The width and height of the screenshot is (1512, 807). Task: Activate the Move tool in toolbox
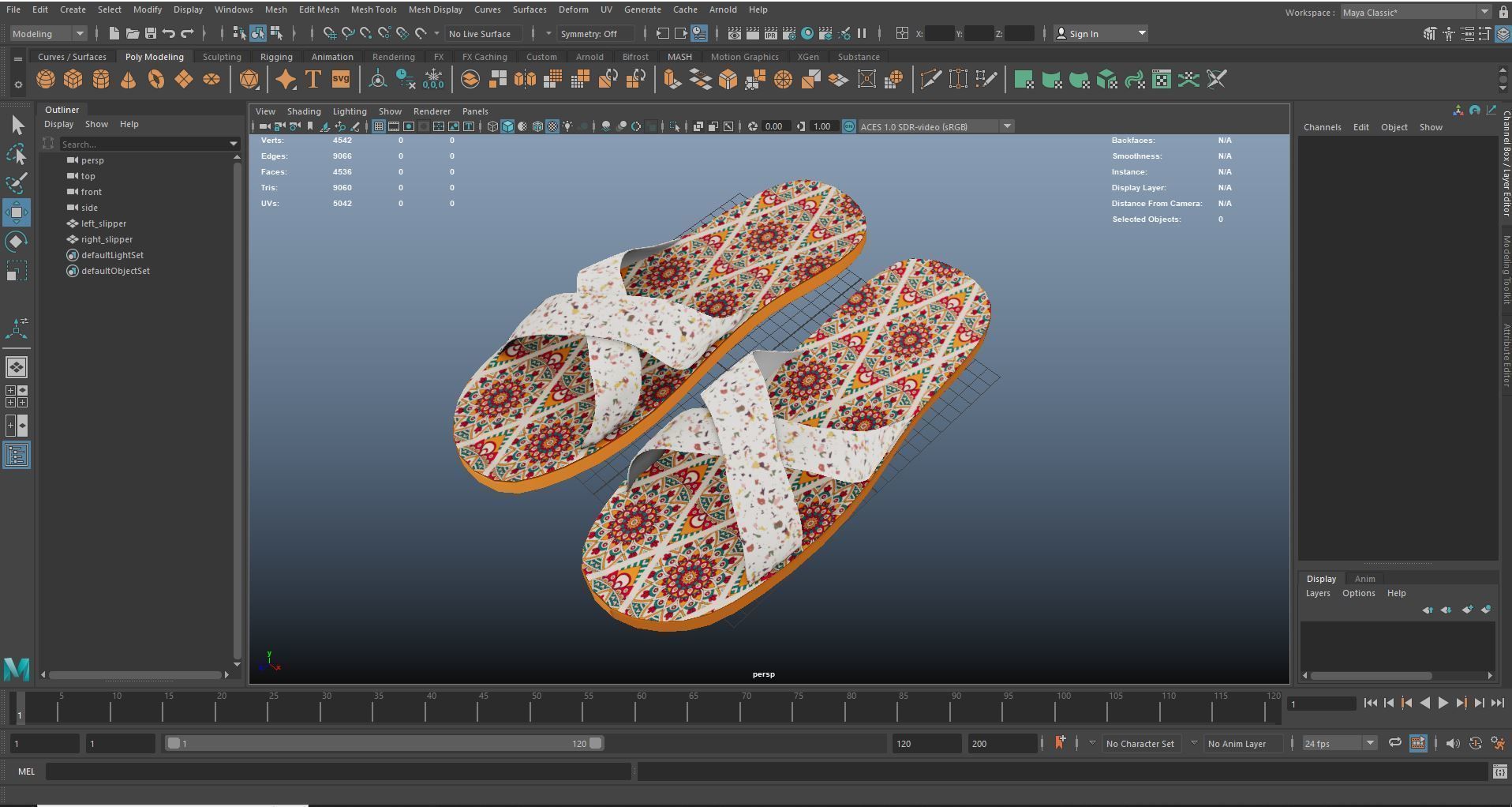pyautogui.click(x=17, y=212)
